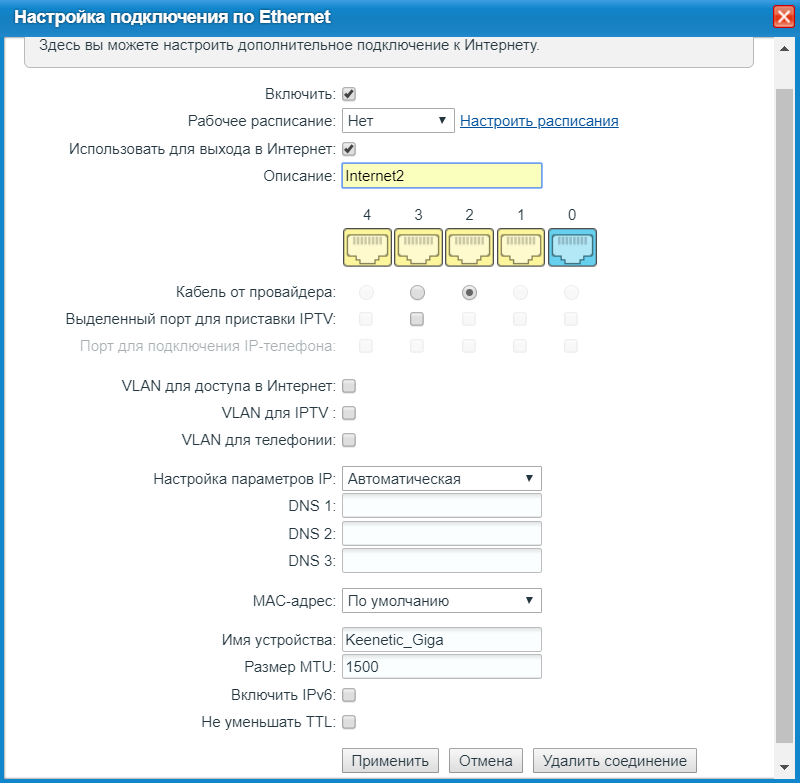Toggle the Включить checkbox
800x783 pixels.
click(x=349, y=94)
